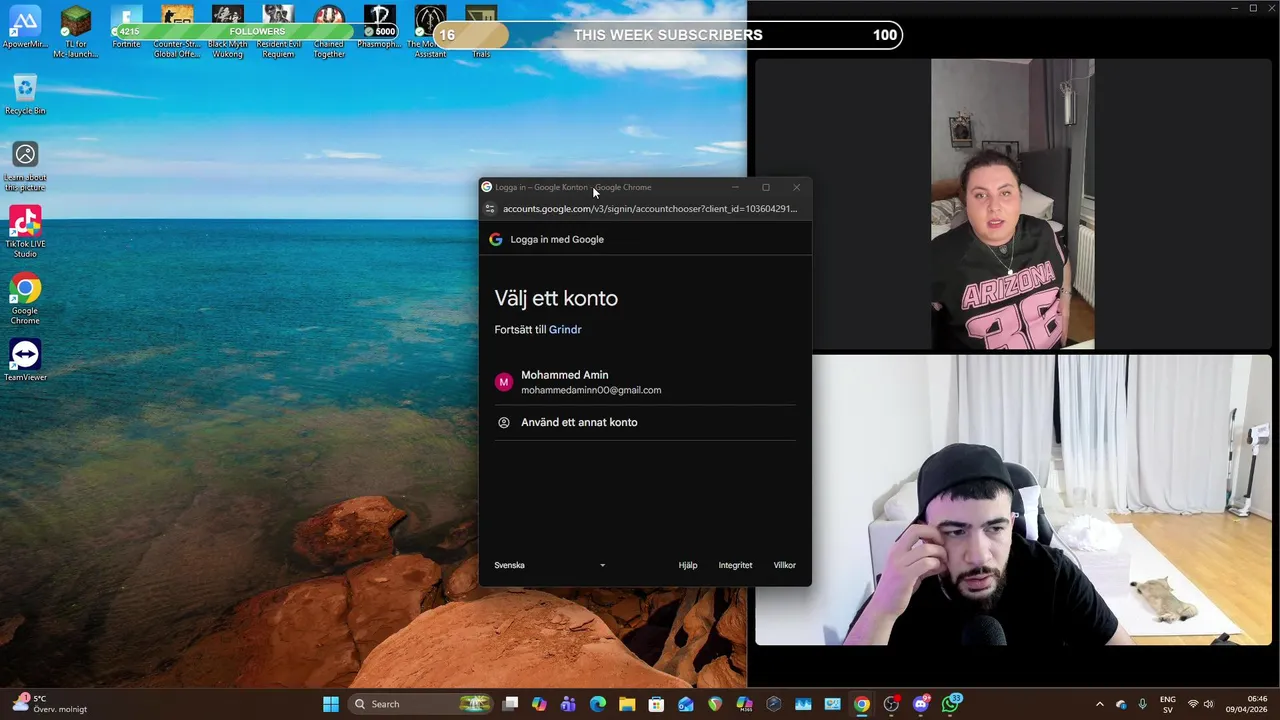This screenshot has height=720, width=1280.
Task: Open the Wi-Fi network tray icon
Action: [1192, 704]
